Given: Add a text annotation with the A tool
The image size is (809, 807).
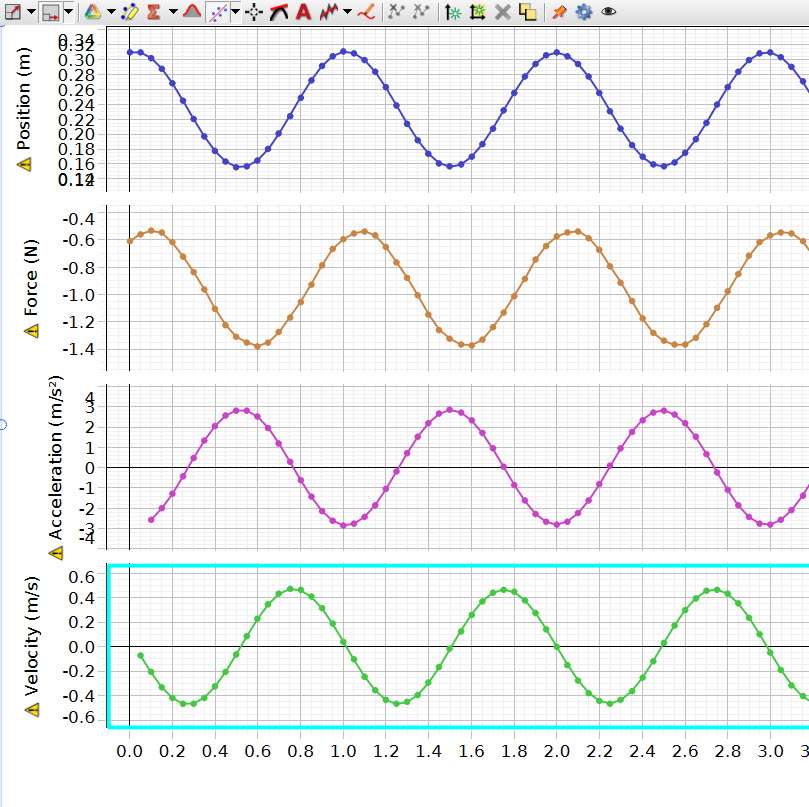Looking at the screenshot, I should click(x=303, y=12).
